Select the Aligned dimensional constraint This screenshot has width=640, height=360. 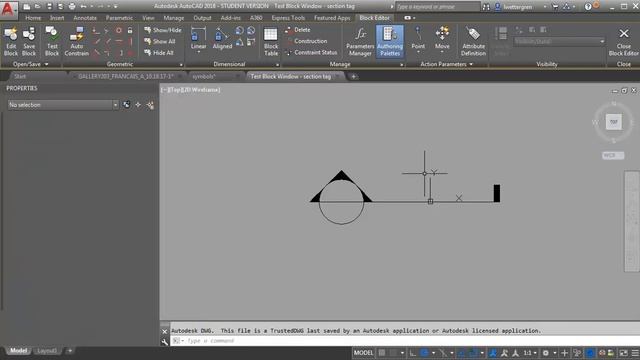point(222,38)
